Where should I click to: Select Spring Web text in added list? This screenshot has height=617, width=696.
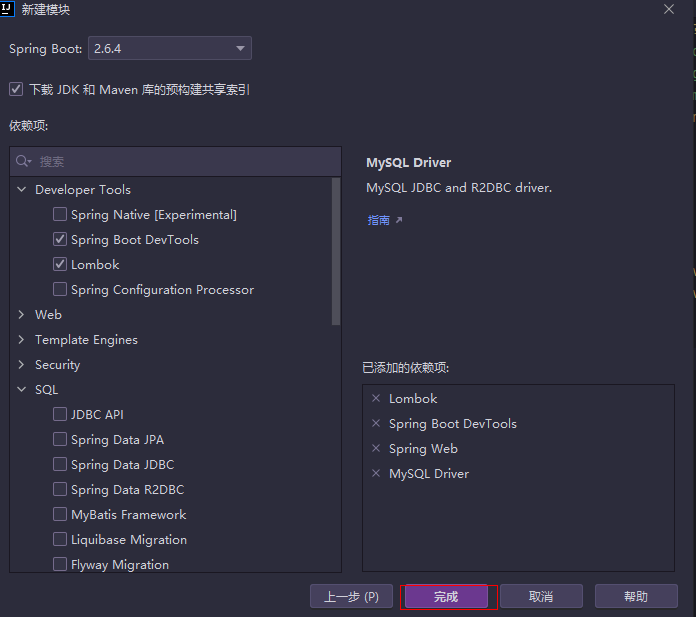coord(423,449)
